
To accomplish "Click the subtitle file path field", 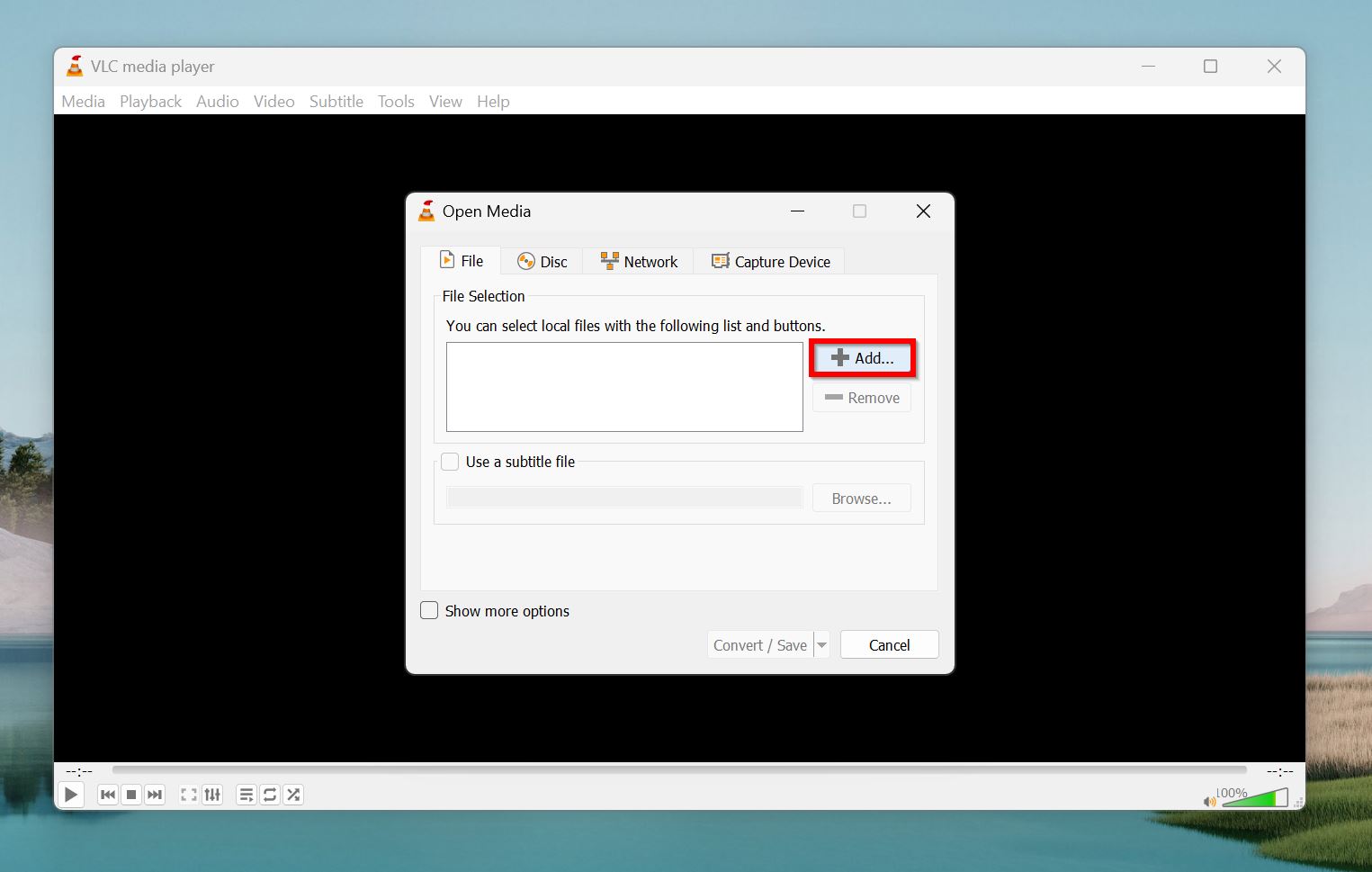I will (624, 498).
